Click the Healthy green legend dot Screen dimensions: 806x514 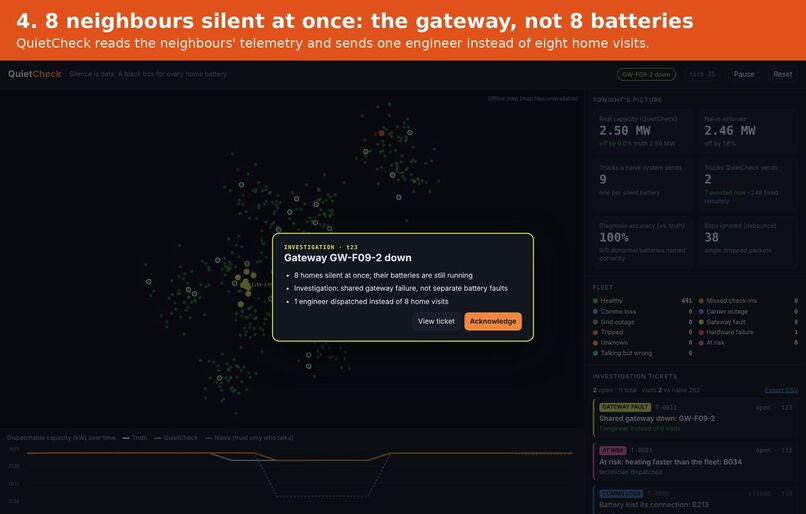595,301
